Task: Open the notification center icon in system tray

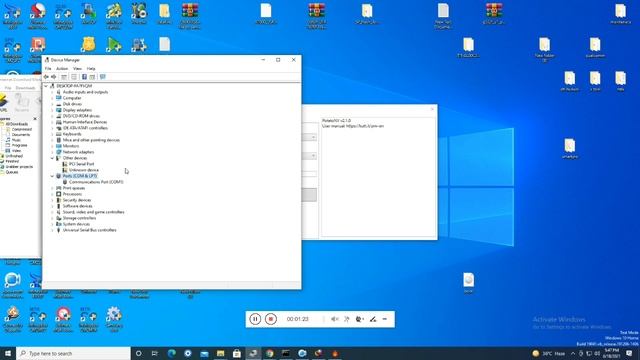Action: [629, 353]
